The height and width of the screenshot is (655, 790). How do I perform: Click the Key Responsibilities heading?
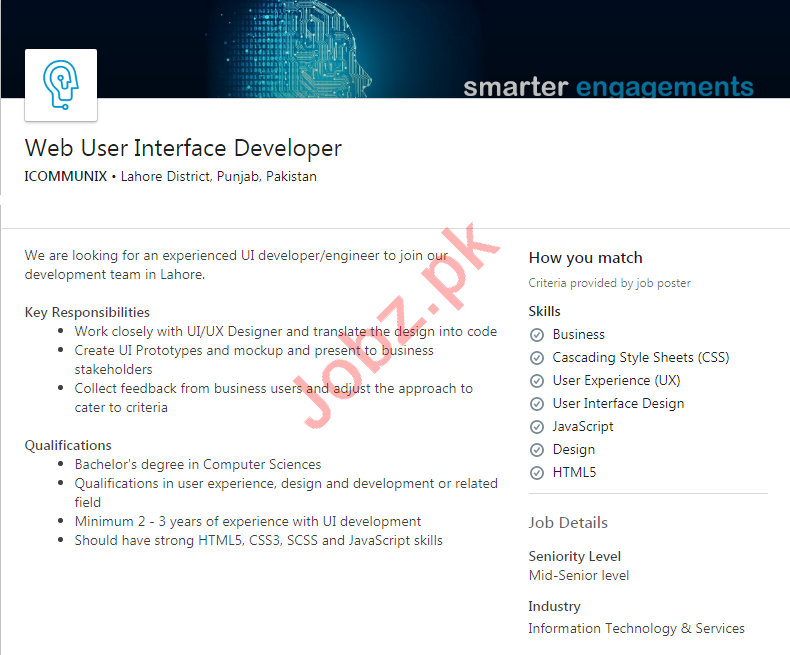tap(87, 312)
